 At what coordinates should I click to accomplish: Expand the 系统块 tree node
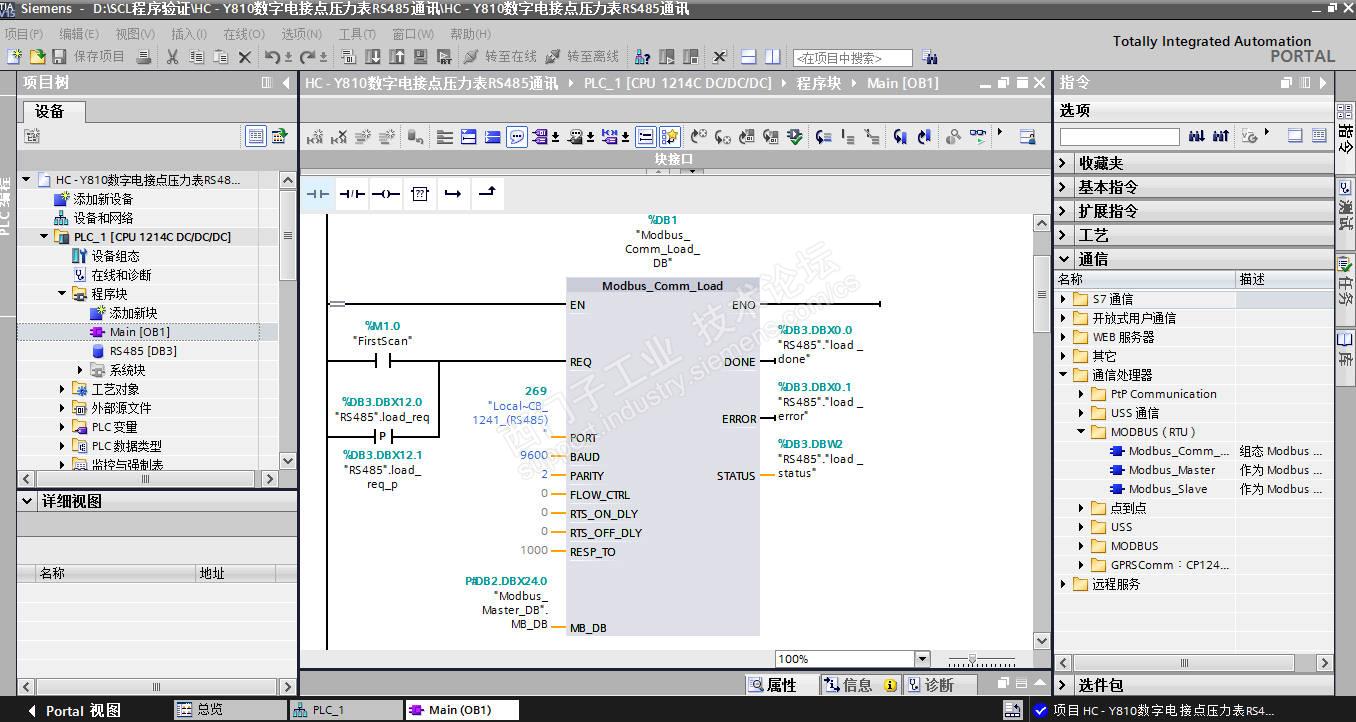coord(80,370)
